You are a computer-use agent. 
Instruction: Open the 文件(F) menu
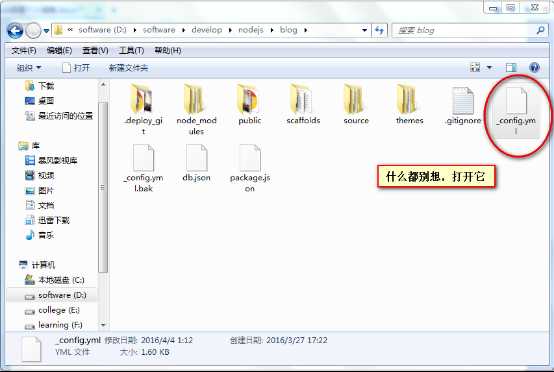[x=24, y=51]
